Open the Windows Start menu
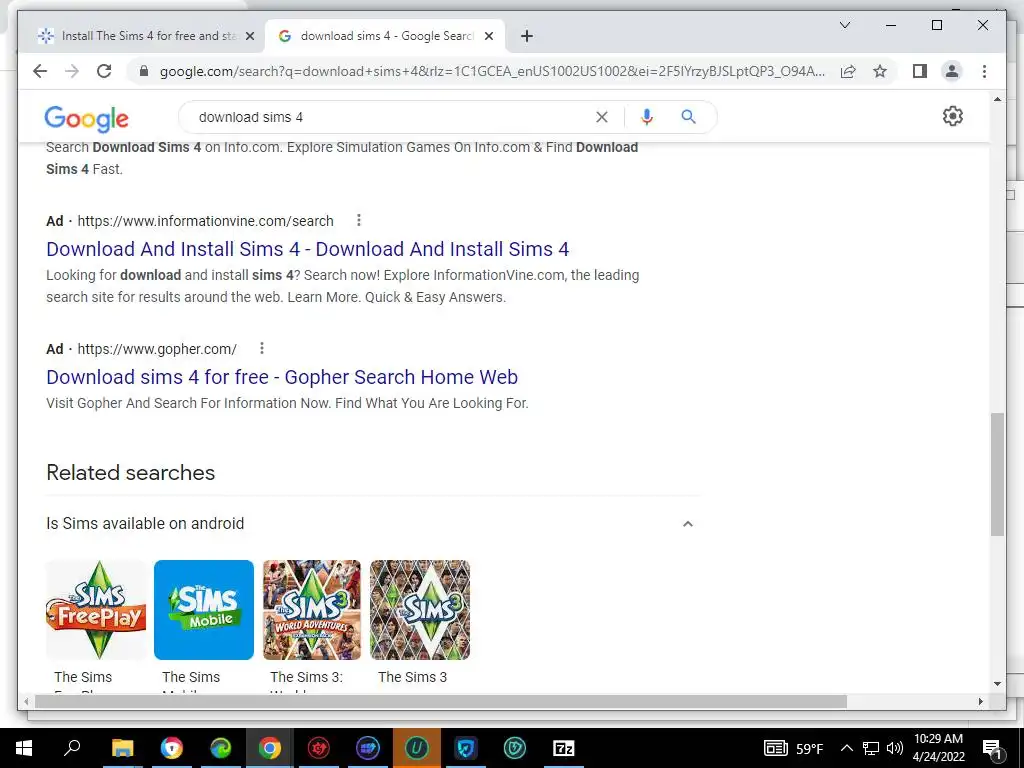This screenshot has height=768, width=1024. point(24,748)
